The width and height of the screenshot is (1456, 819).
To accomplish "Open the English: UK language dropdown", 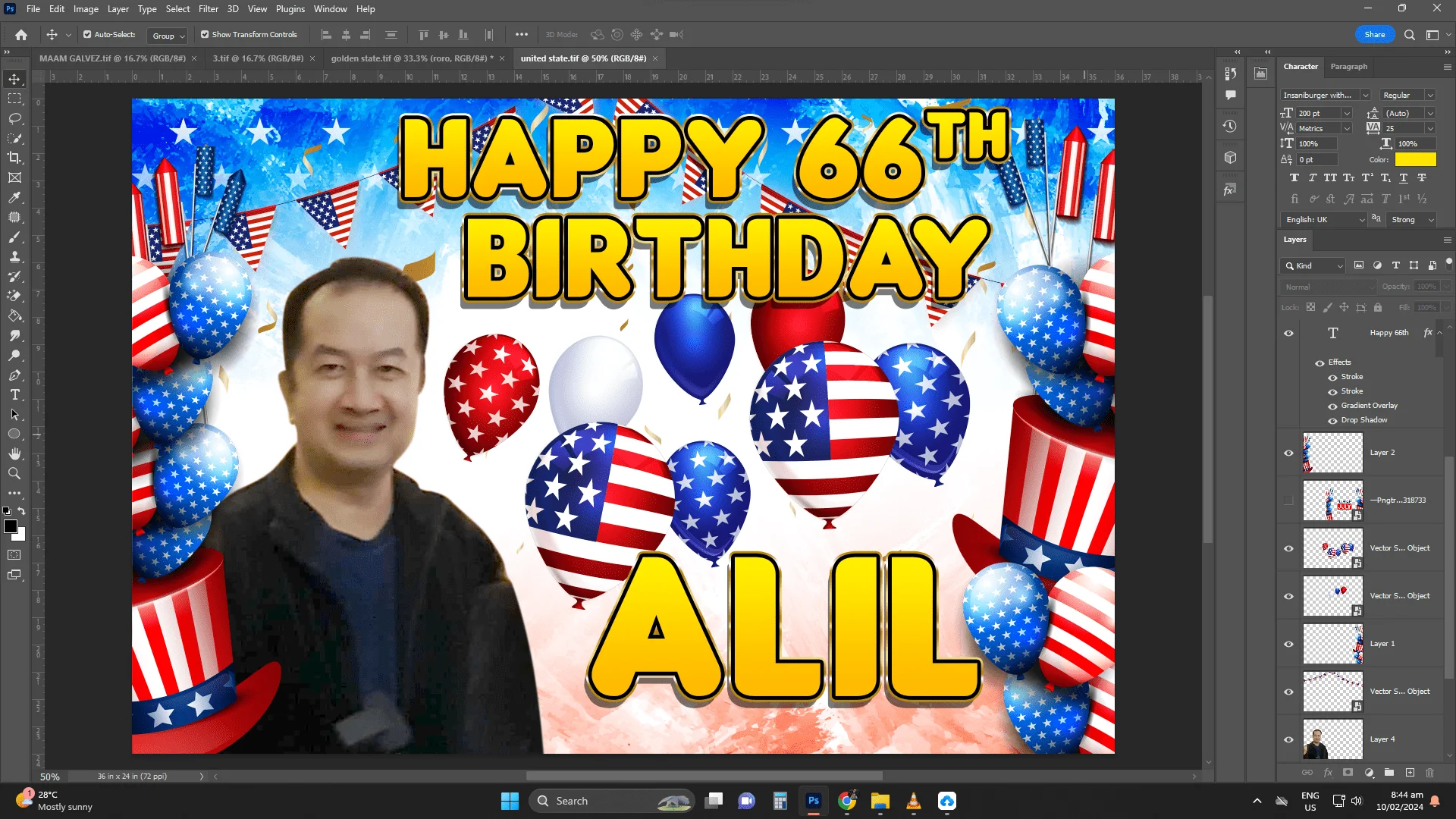I will (1324, 220).
